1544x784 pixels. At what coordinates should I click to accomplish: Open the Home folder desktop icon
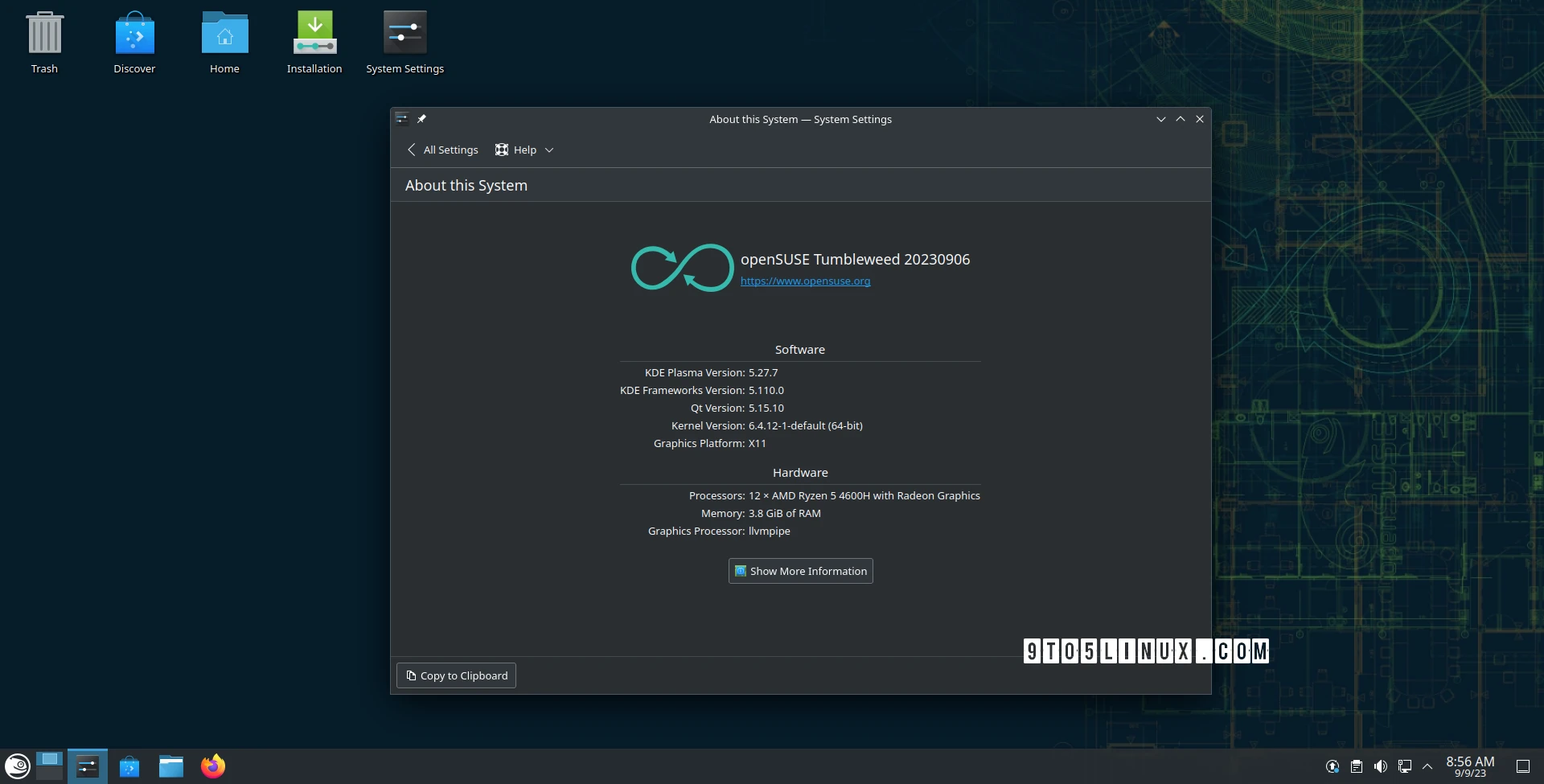(x=224, y=43)
